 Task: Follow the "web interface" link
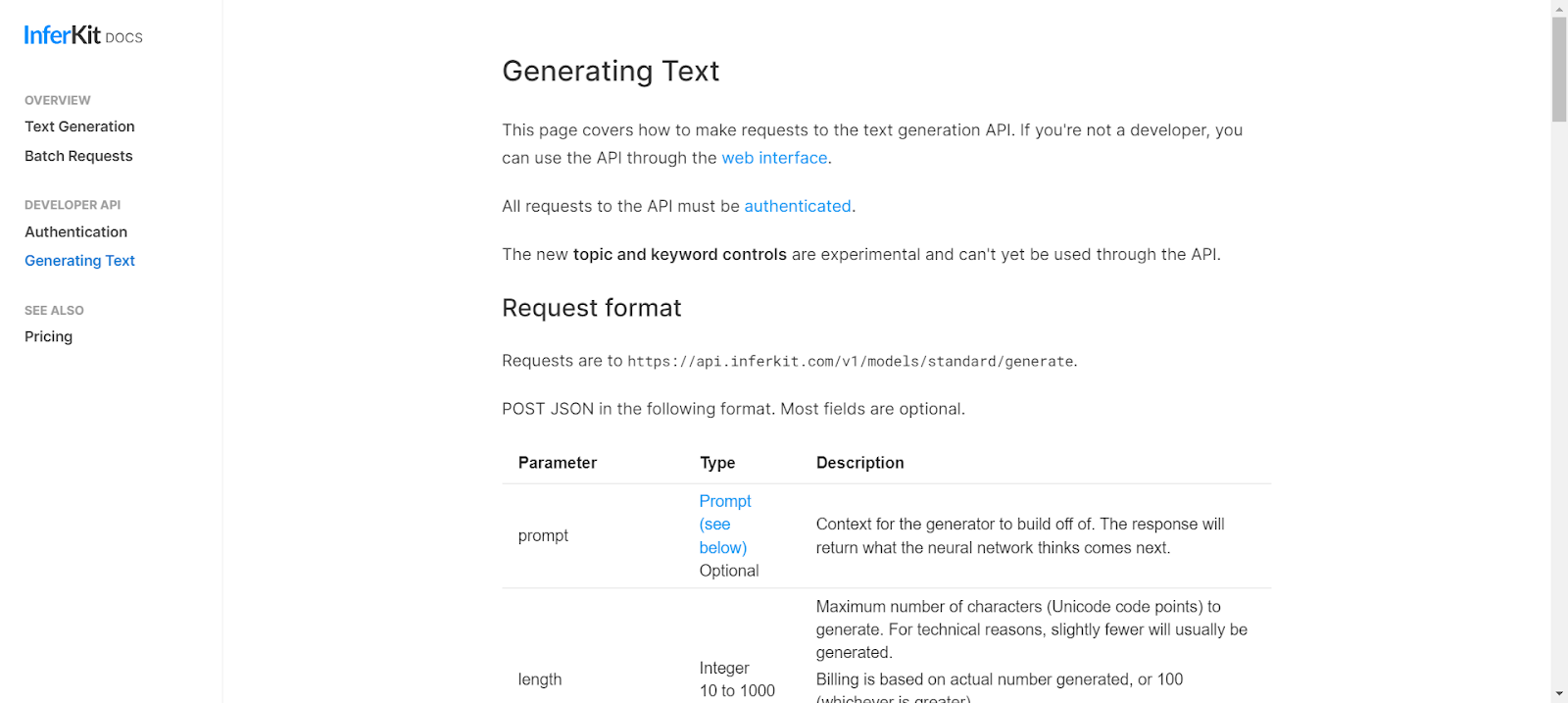[x=774, y=158]
